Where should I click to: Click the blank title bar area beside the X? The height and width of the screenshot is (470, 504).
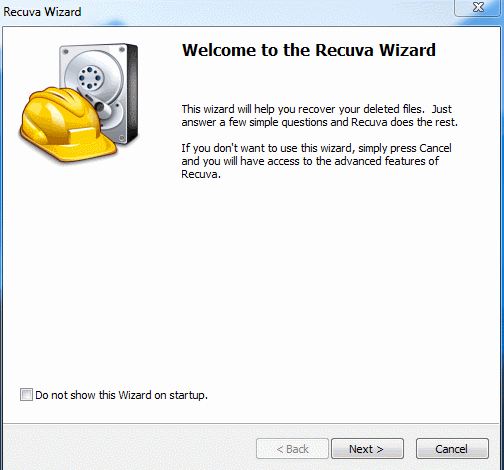tap(267, 12)
